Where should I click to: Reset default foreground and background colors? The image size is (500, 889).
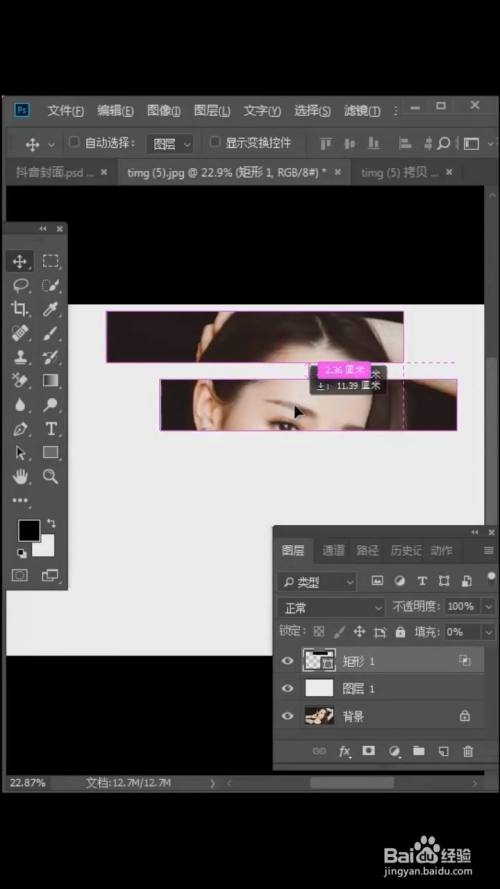pyautogui.click(x=21, y=553)
